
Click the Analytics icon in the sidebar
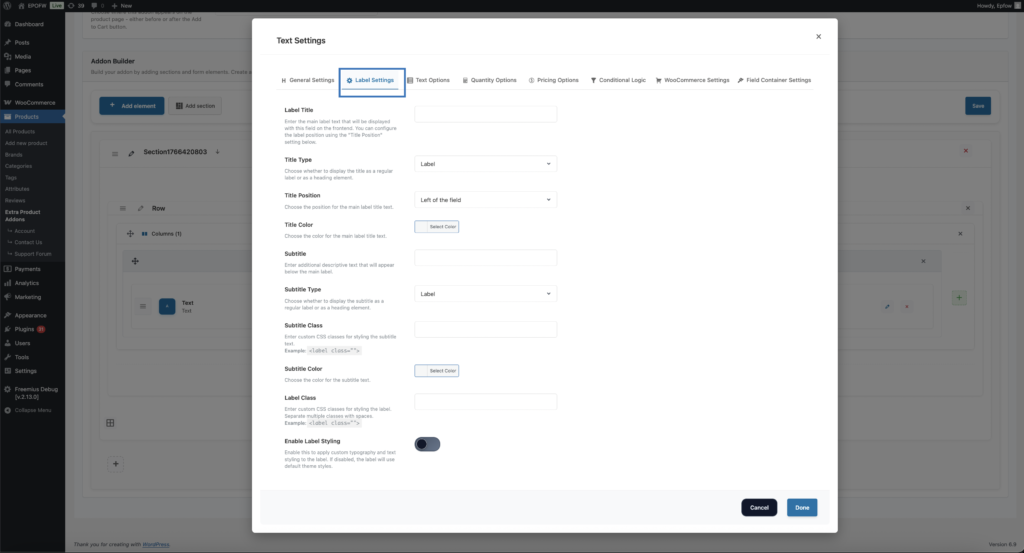pos(8,283)
